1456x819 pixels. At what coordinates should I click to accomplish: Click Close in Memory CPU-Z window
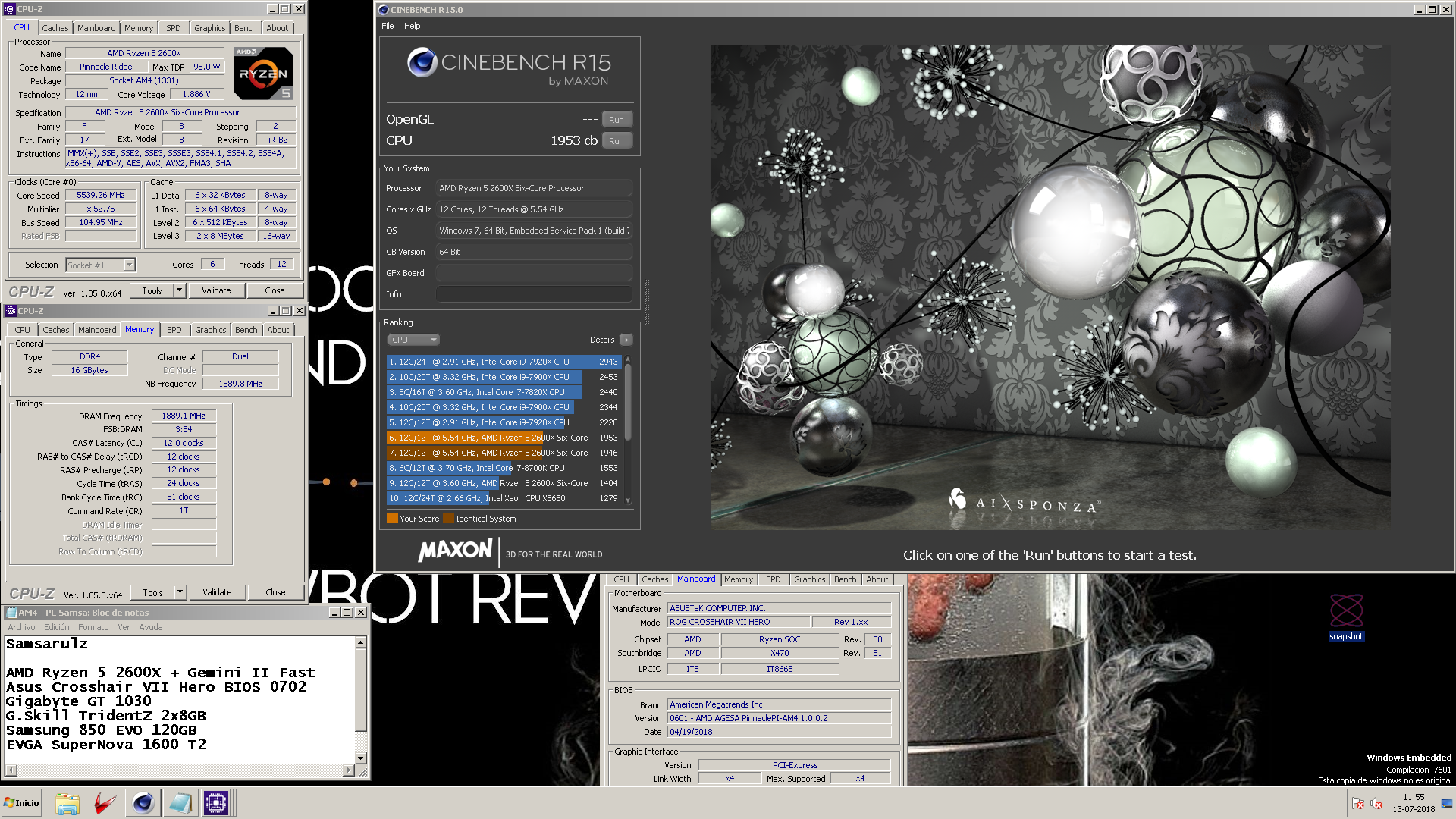pos(275,592)
